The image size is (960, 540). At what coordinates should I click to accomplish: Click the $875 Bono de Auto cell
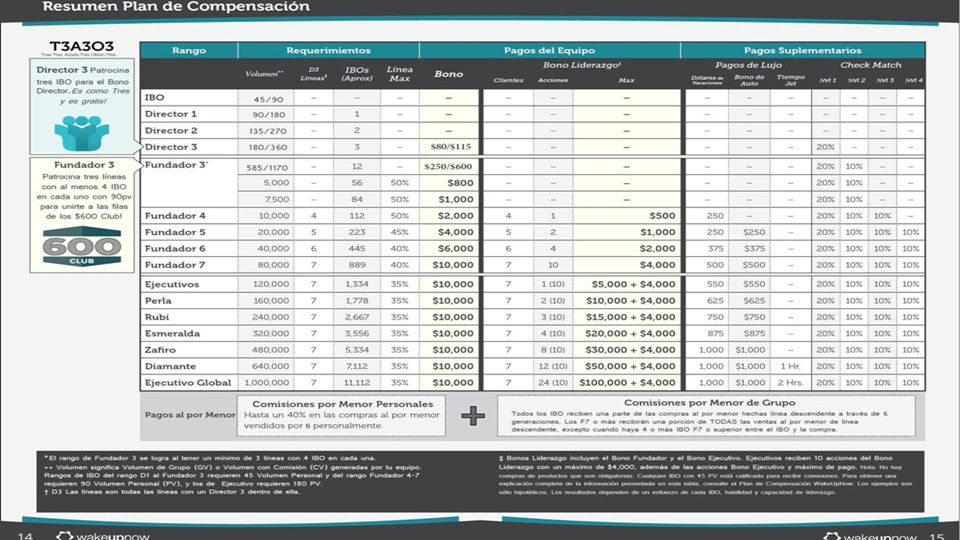[754, 334]
